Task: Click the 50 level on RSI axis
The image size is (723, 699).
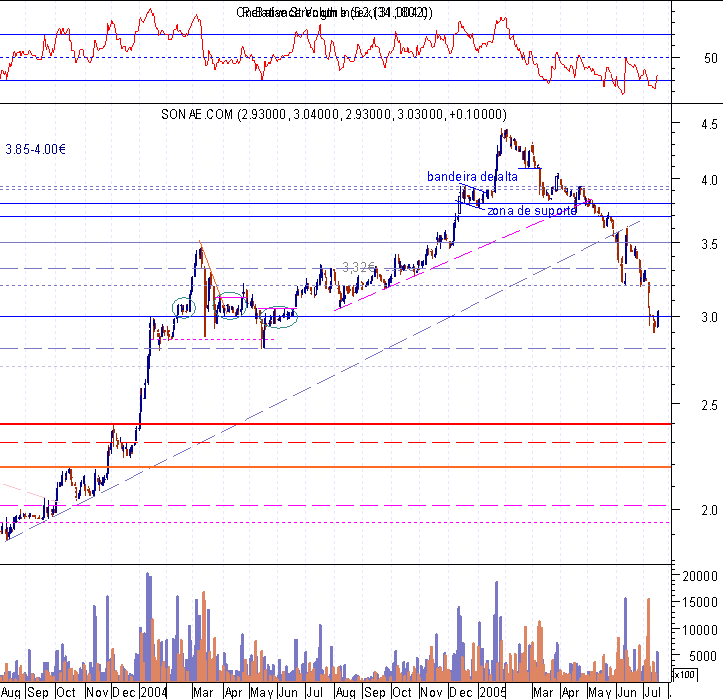Action: 710,58
